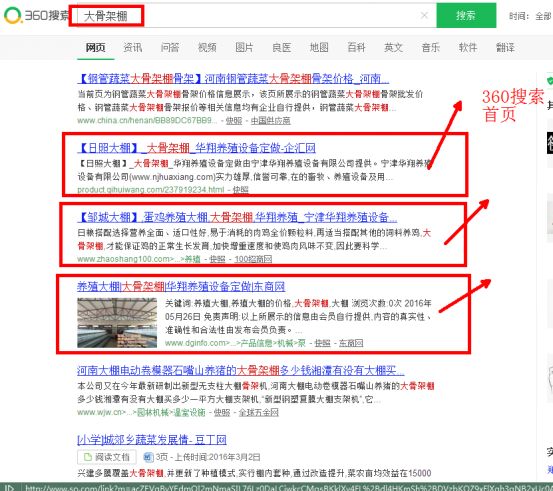Open the 良医 tab
The width and height of the screenshot is (553, 491).
[281, 47]
